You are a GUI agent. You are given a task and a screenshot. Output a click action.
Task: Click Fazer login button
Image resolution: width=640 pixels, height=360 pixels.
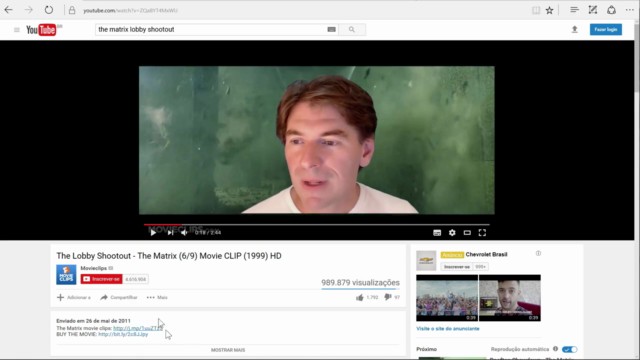coord(606,29)
